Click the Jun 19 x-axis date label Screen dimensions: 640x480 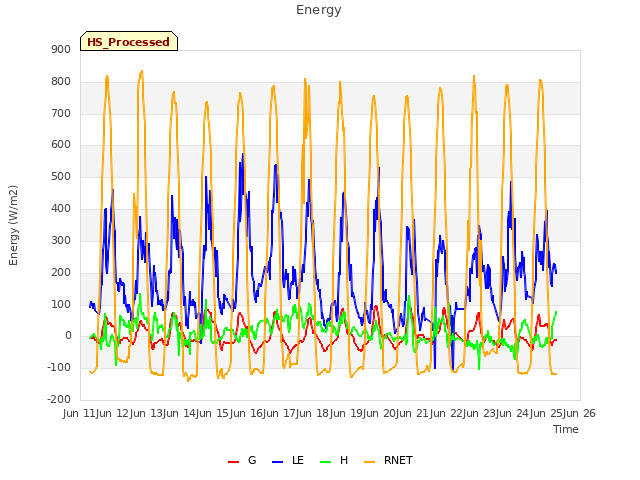(x=347, y=413)
